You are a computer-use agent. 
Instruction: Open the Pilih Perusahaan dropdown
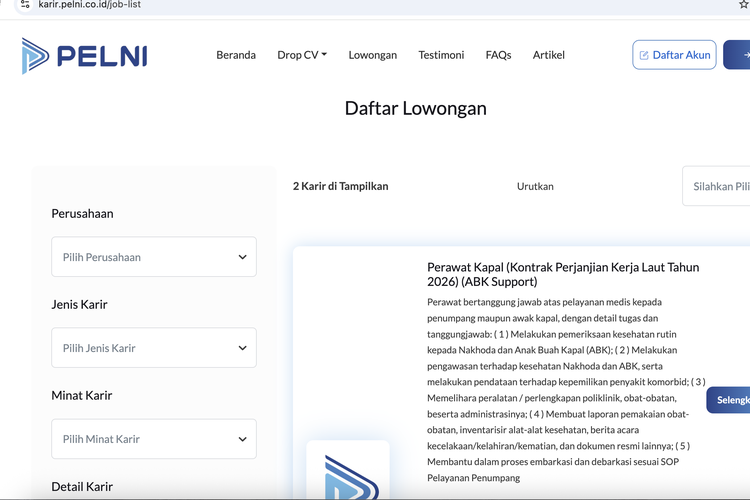point(154,257)
